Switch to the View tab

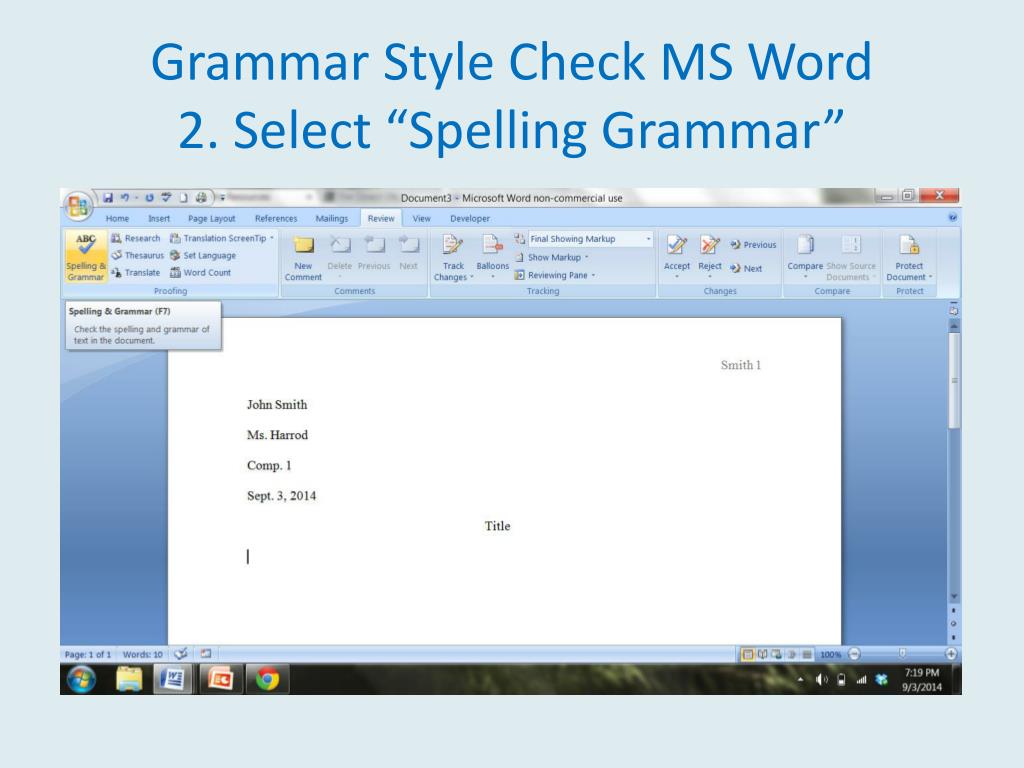click(421, 219)
